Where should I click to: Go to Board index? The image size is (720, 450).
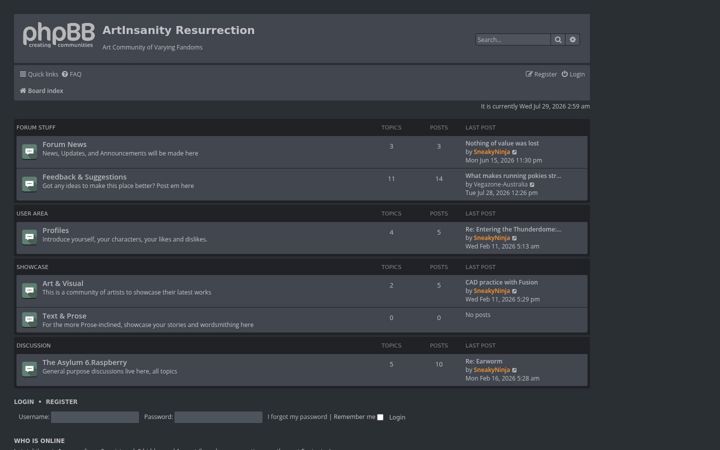[41, 91]
